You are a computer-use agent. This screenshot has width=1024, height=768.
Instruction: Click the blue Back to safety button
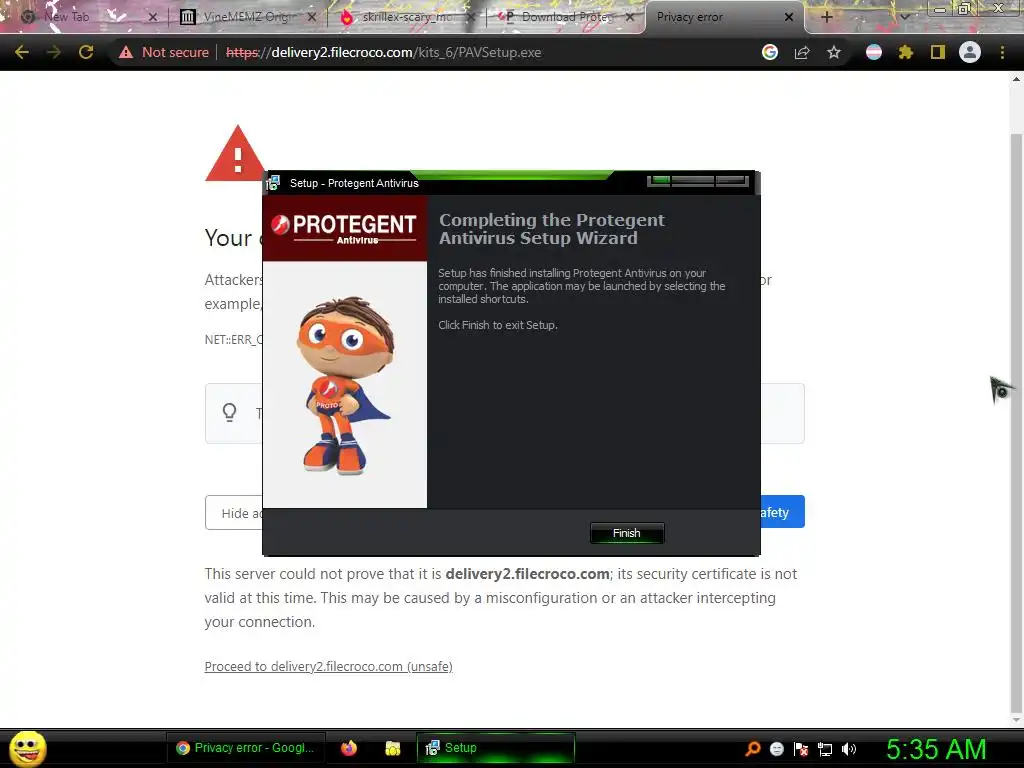click(x=782, y=512)
